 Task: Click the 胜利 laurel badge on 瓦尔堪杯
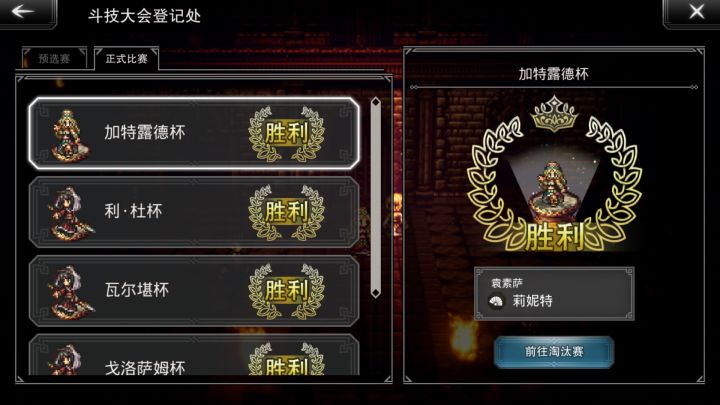(x=287, y=291)
